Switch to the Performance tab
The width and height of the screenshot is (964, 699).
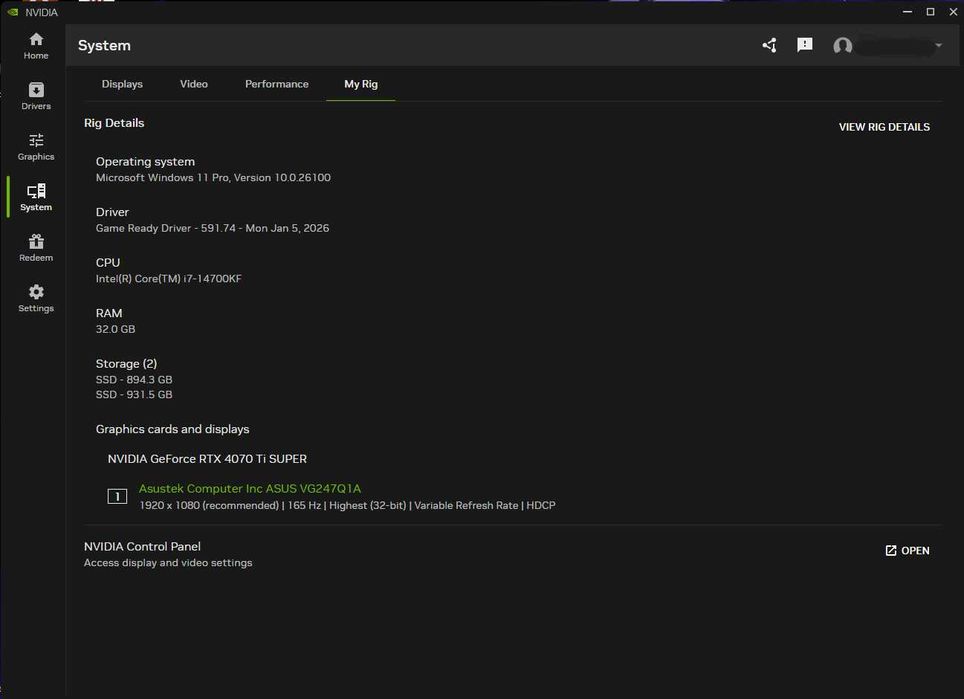point(277,84)
